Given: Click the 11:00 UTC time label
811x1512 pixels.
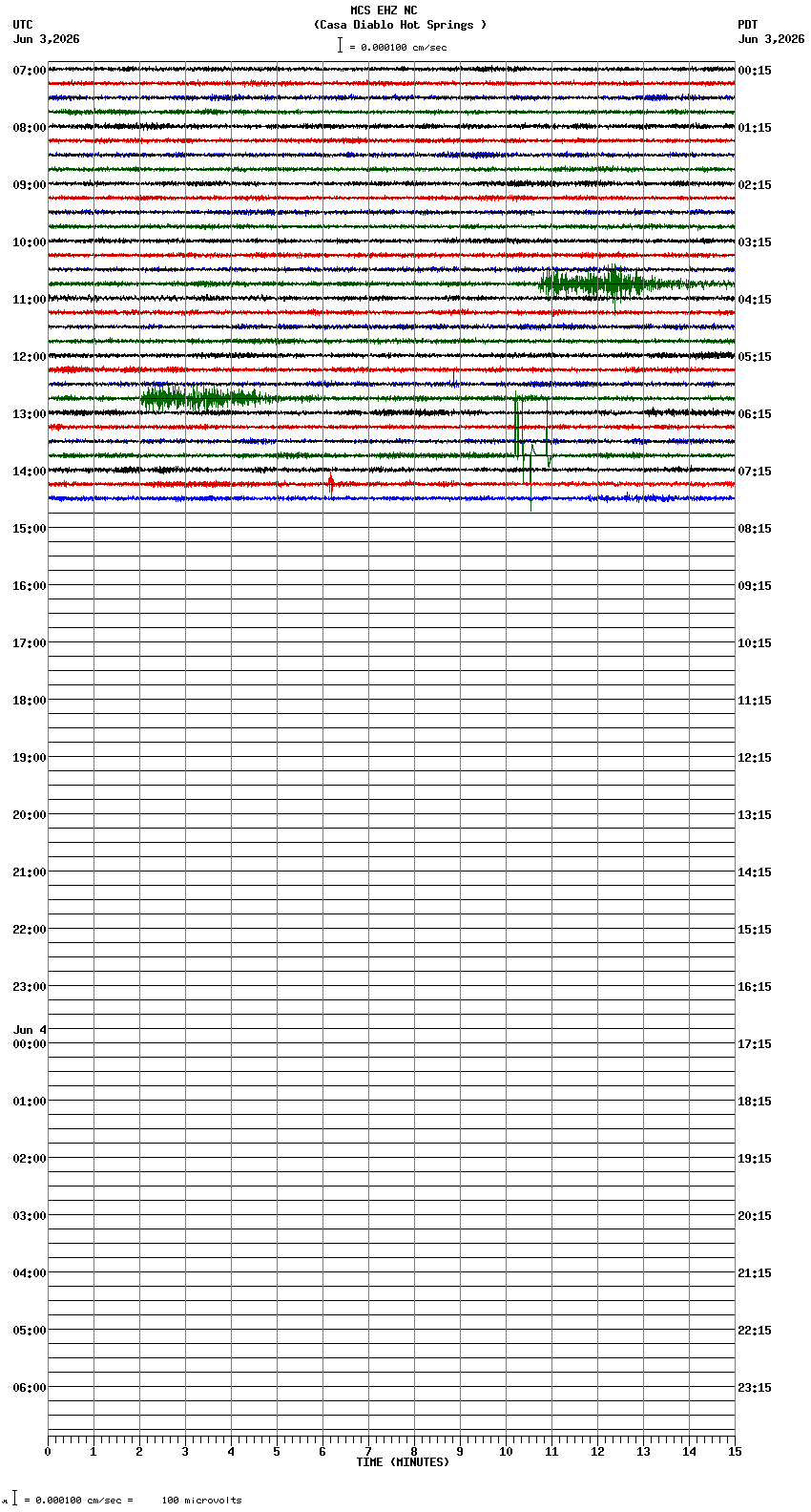Looking at the screenshot, I should 30,300.
